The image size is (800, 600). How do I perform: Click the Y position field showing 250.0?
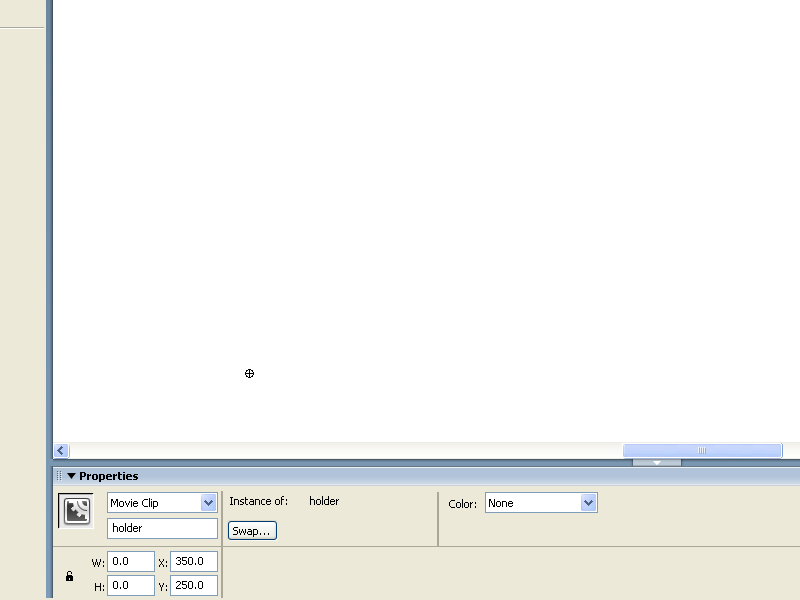click(194, 586)
